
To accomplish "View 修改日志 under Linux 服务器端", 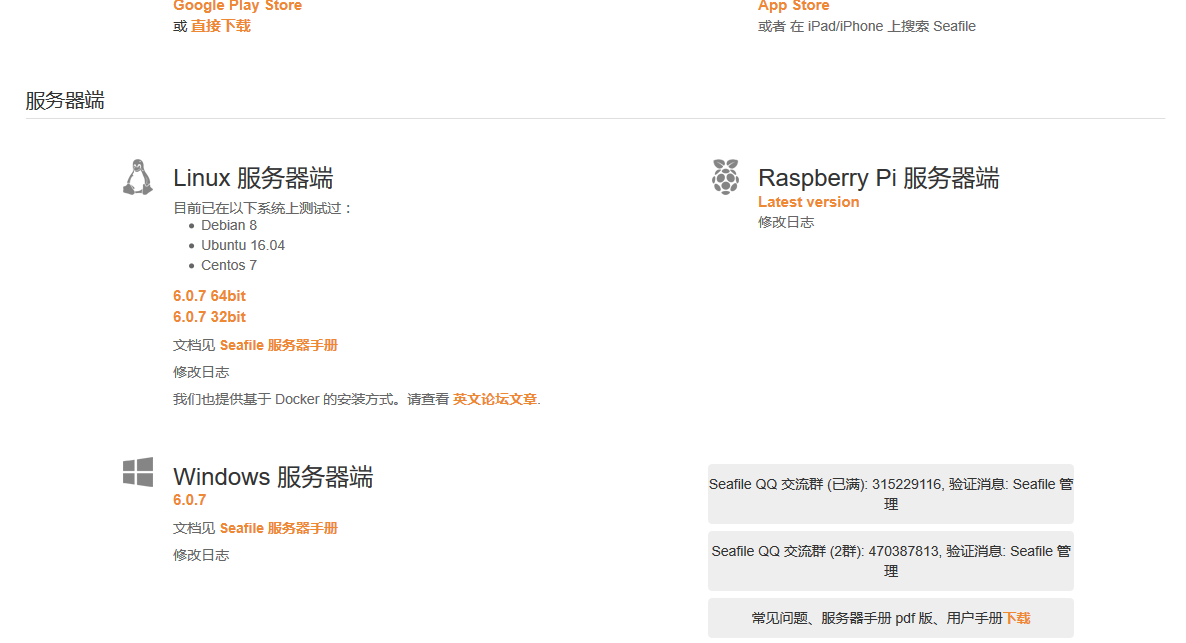I will point(201,372).
